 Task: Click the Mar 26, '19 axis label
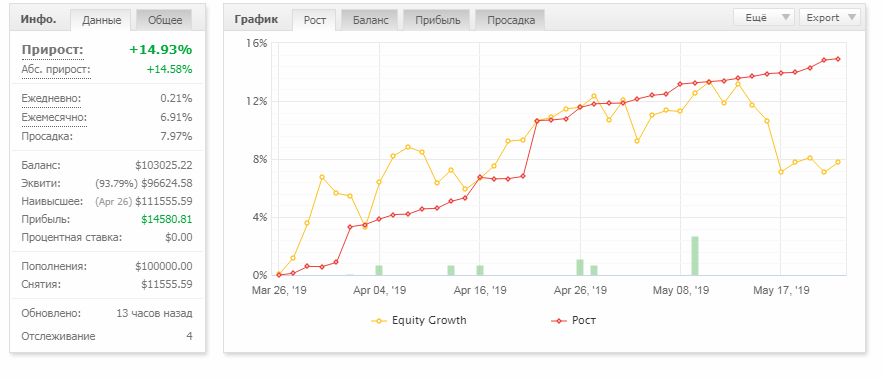pyautogui.click(x=279, y=291)
